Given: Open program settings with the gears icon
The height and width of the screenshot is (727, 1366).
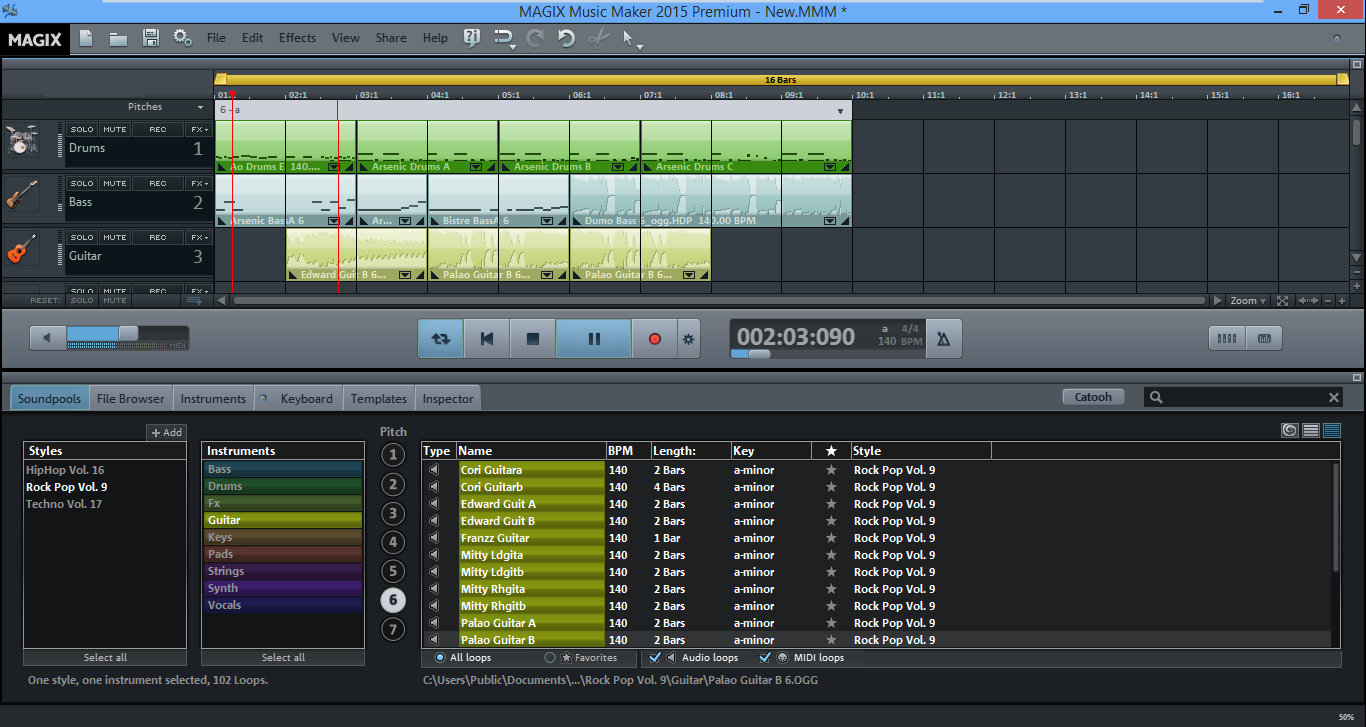Looking at the screenshot, I should (x=182, y=38).
